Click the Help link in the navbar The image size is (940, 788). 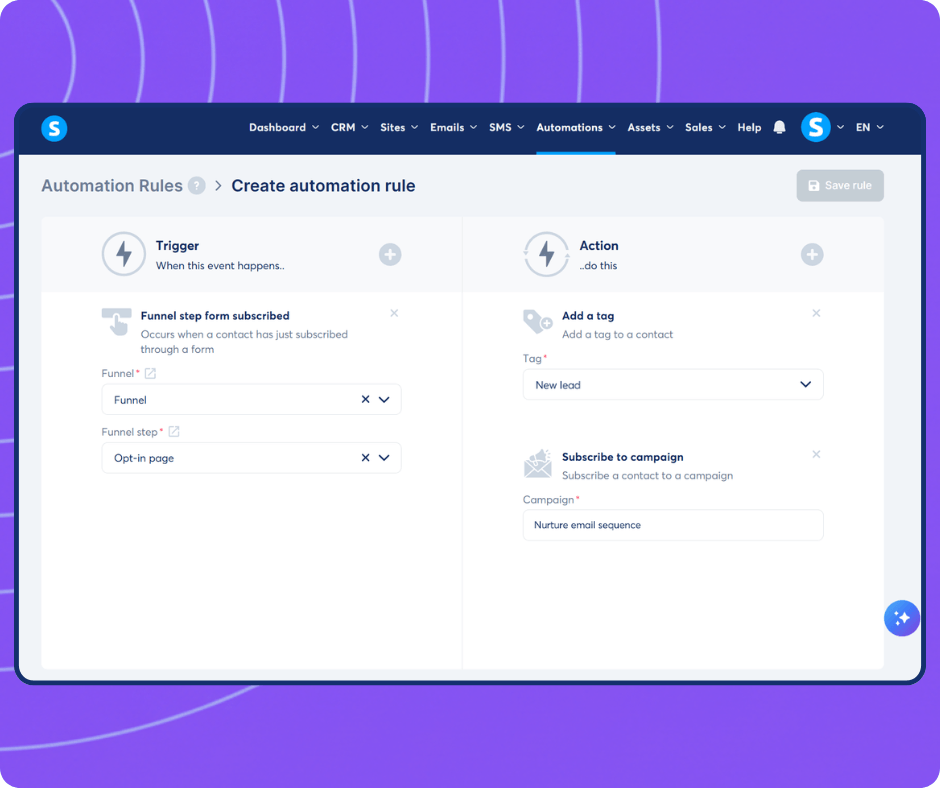point(749,127)
